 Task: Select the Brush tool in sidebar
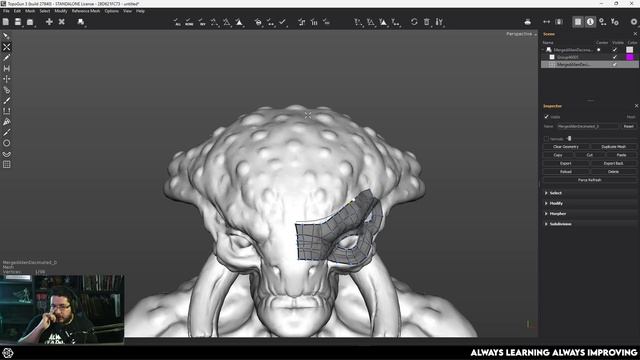point(7,100)
